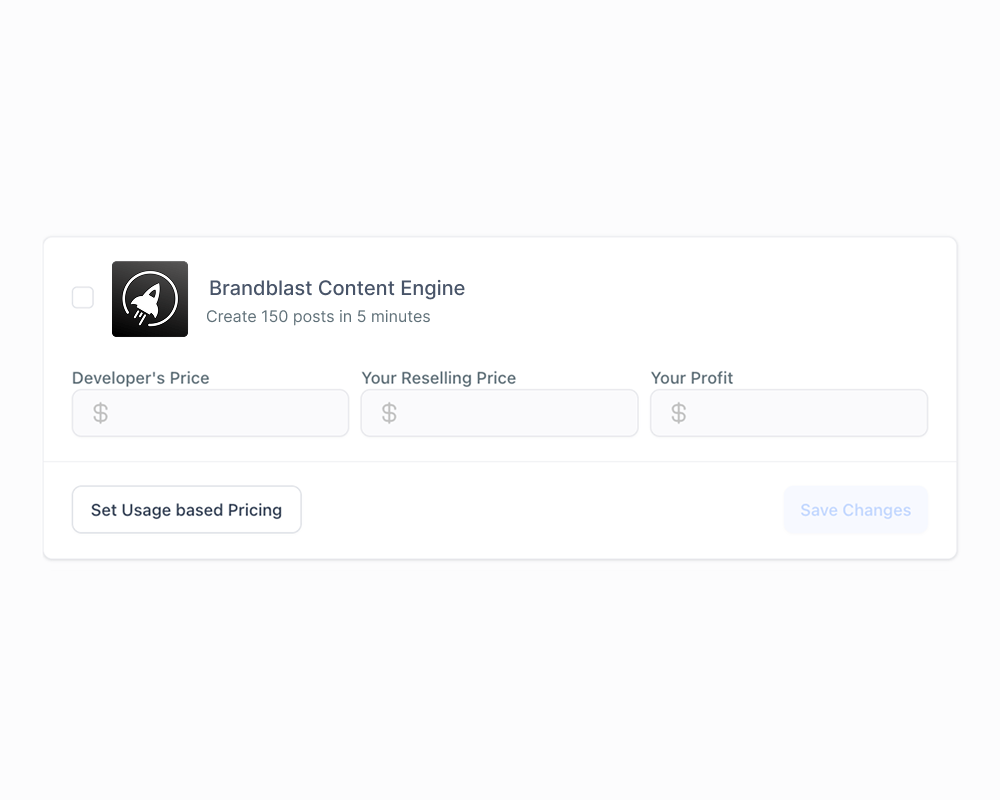Click inside the Your Profit input box
The height and width of the screenshot is (800, 1000).
coord(789,412)
